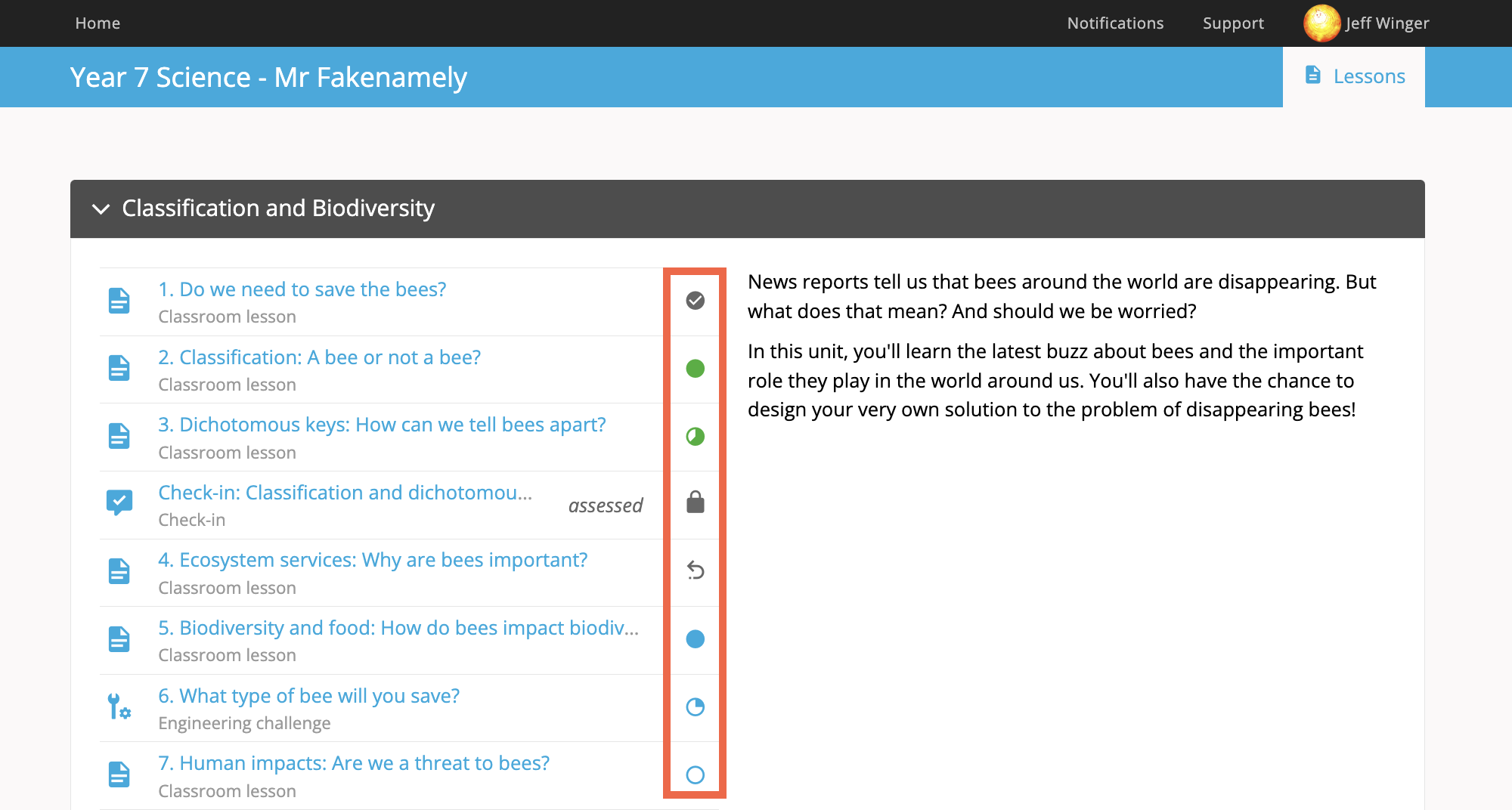Click paragraph starting 'News reports tell us'
The width and height of the screenshot is (1512, 810).
[1062, 296]
